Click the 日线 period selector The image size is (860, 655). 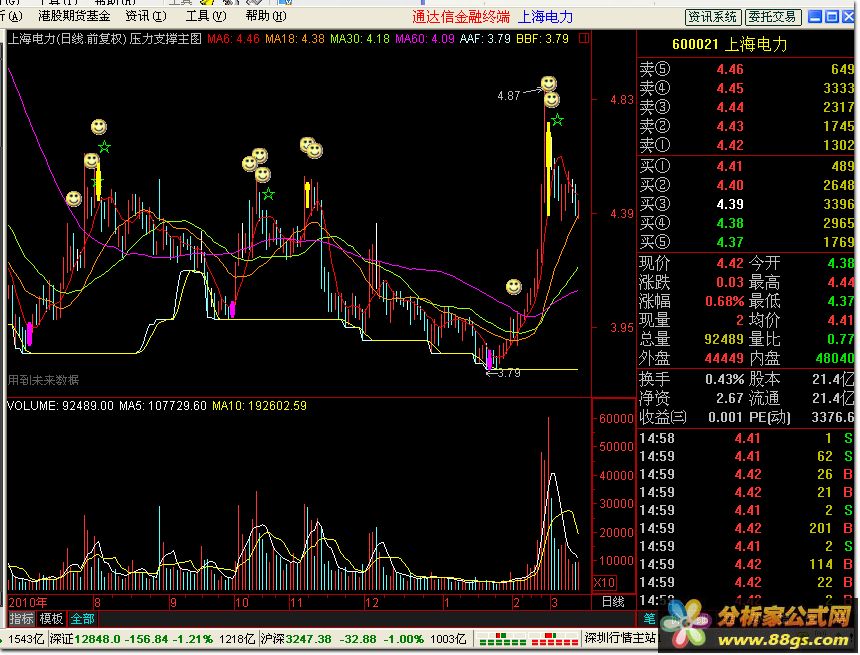613,601
